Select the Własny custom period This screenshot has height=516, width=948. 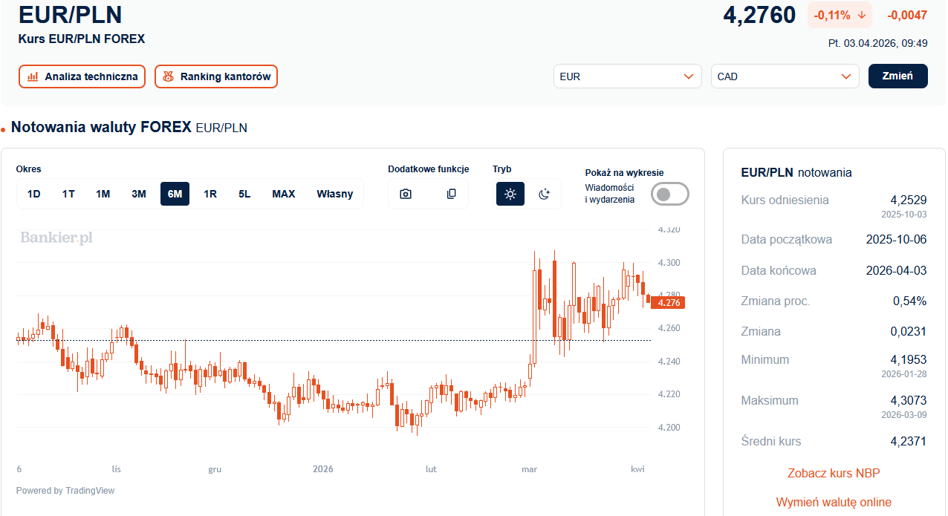[335, 194]
